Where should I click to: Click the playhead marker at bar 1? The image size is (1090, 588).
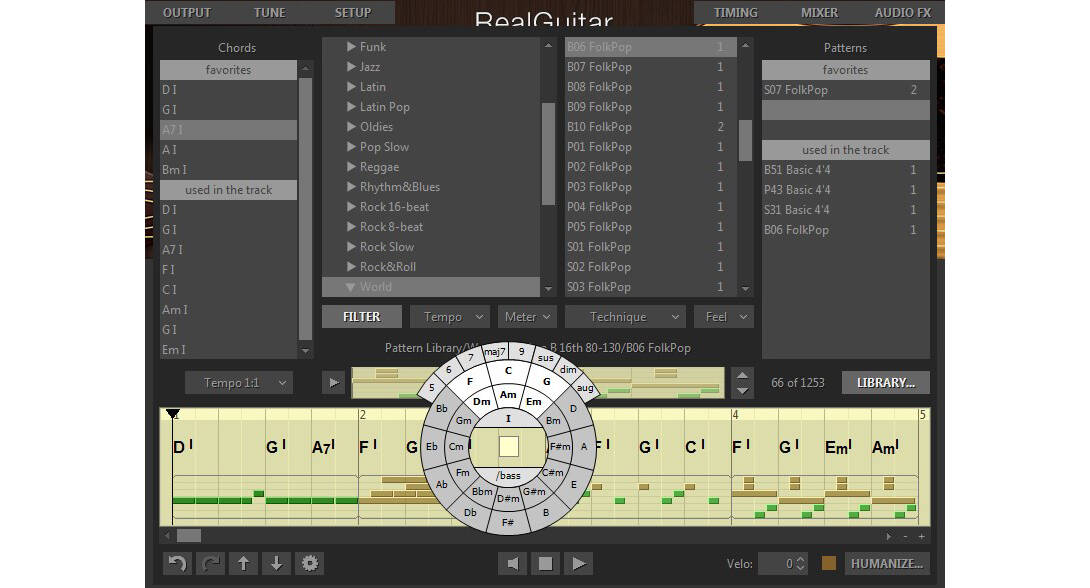coord(173,414)
